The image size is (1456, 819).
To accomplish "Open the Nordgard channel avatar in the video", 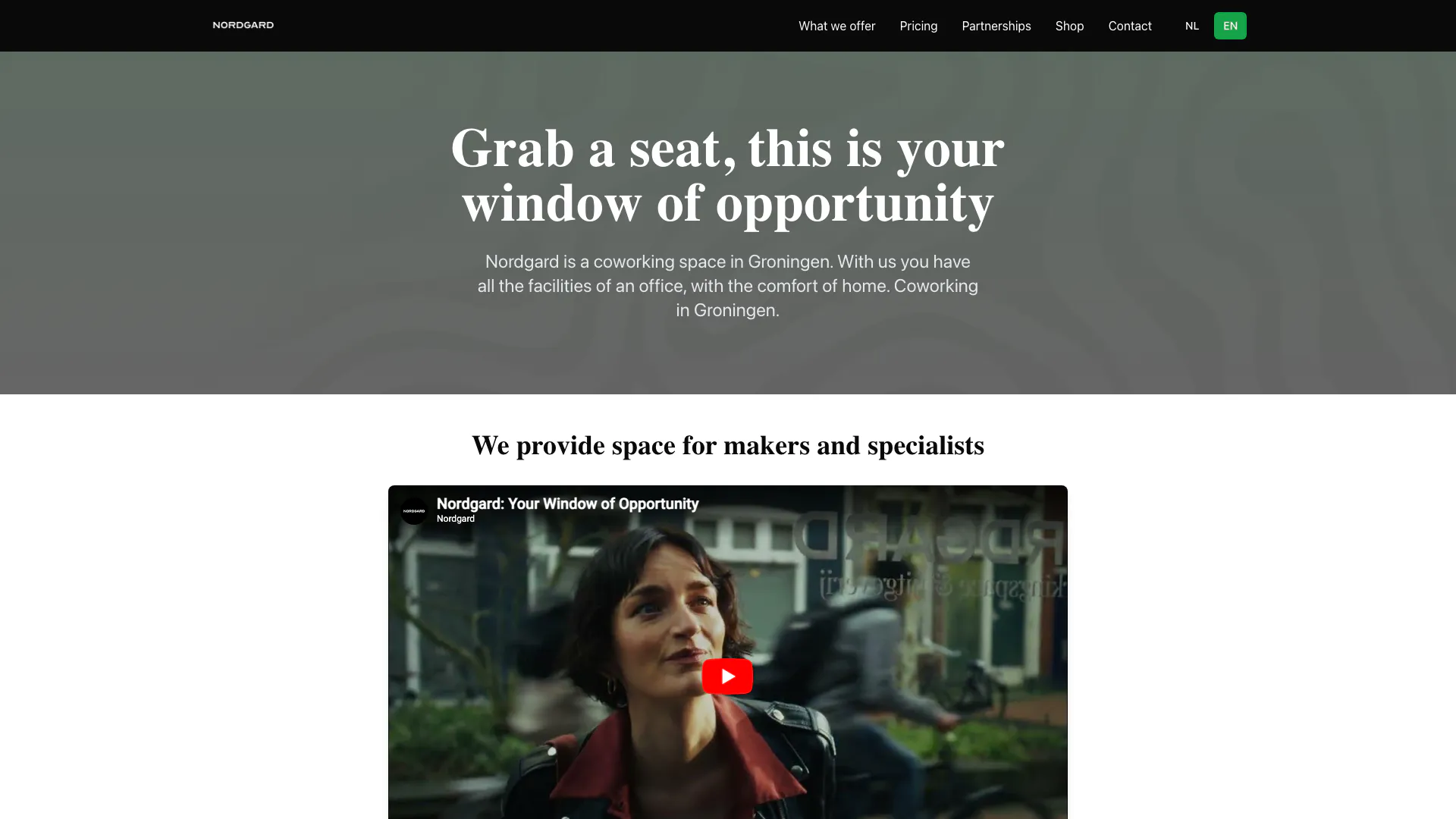I will point(414,511).
